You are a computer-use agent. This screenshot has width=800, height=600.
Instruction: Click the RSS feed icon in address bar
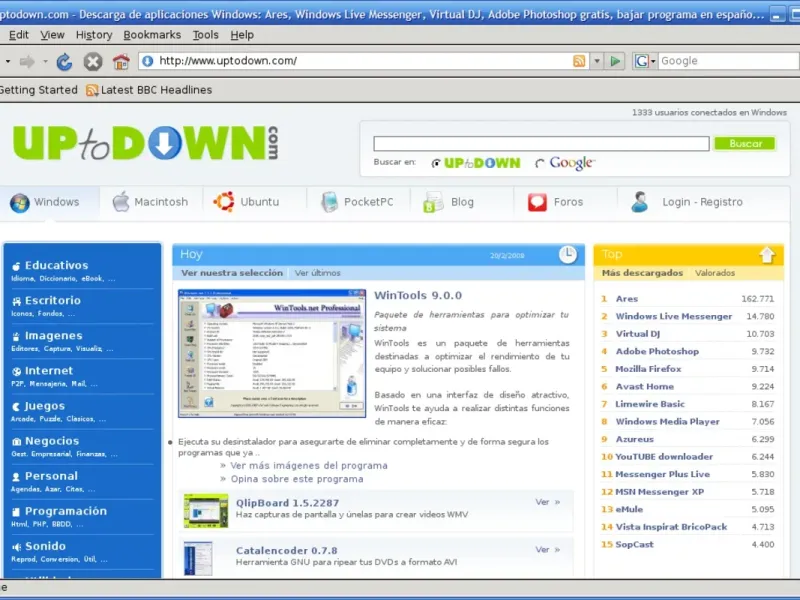(579, 61)
